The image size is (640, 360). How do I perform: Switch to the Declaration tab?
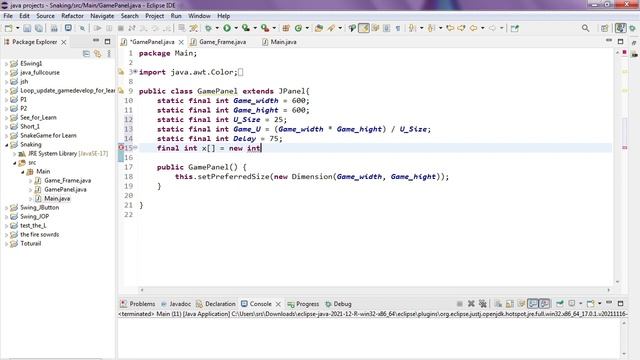click(x=216, y=304)
